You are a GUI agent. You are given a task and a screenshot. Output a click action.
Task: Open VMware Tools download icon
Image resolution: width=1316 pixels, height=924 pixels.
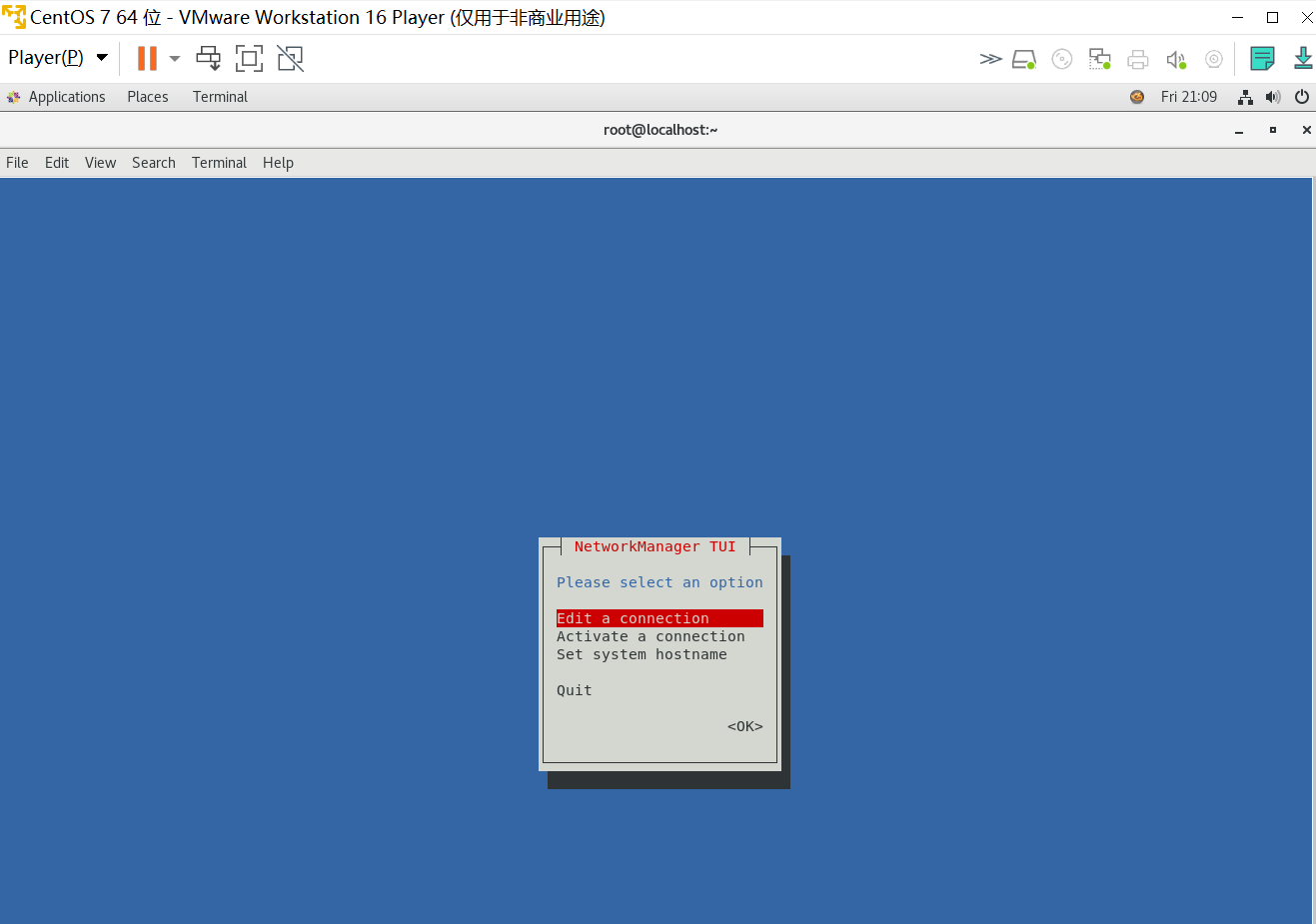click(1303, 59)
